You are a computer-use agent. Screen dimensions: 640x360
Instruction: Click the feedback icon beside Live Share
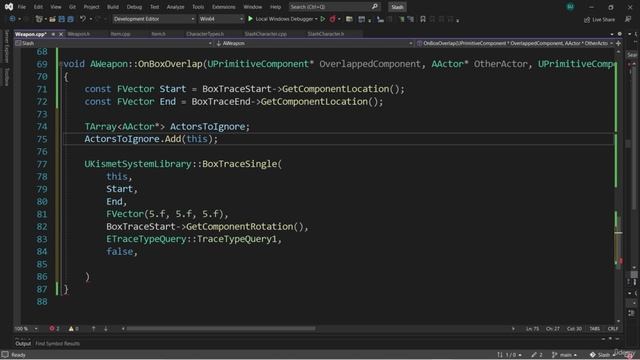click(628, 19)
